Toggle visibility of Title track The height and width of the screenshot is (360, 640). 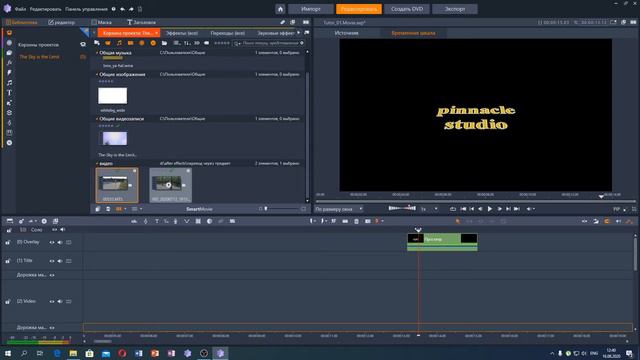[52, 261]
